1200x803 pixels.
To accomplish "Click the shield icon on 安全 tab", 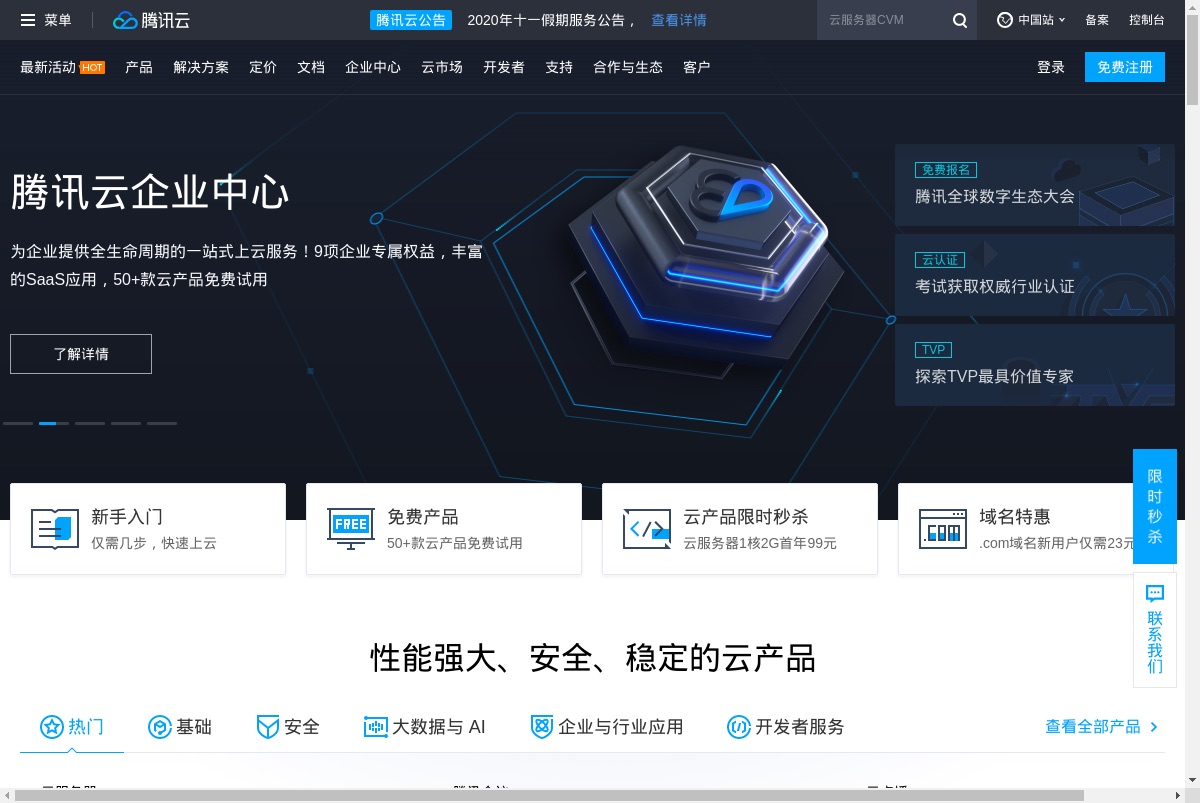I will pos(267,727).
